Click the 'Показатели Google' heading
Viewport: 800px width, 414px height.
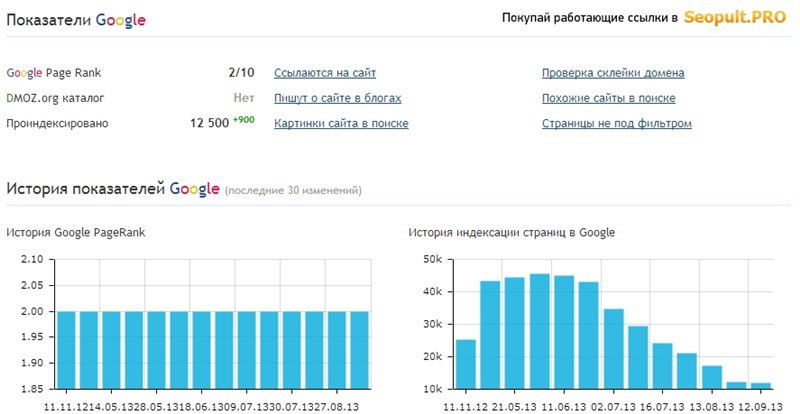pyautogui.click(x=76, y=20)
